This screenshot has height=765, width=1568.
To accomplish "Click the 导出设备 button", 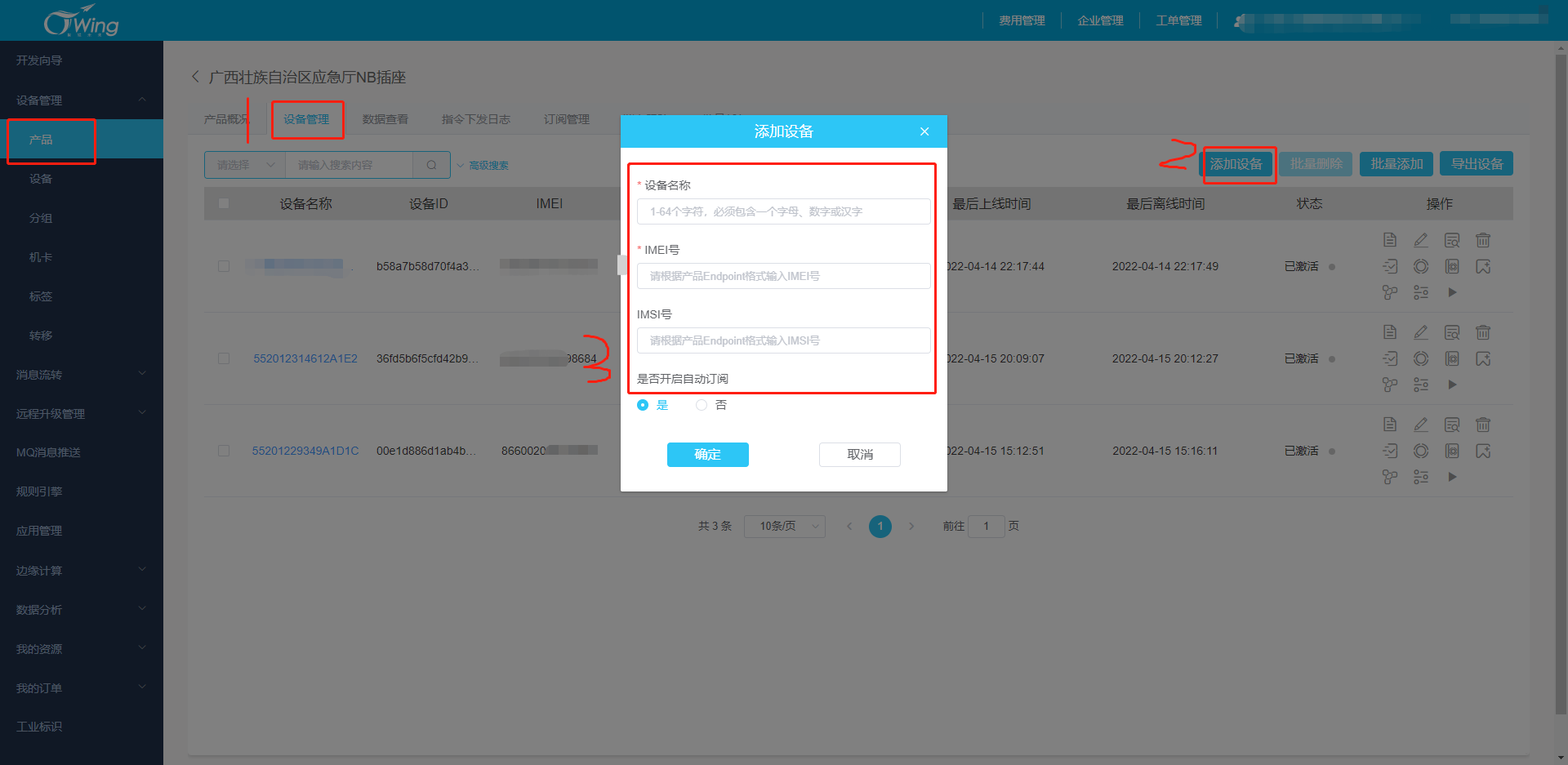I will [1477, 164].
